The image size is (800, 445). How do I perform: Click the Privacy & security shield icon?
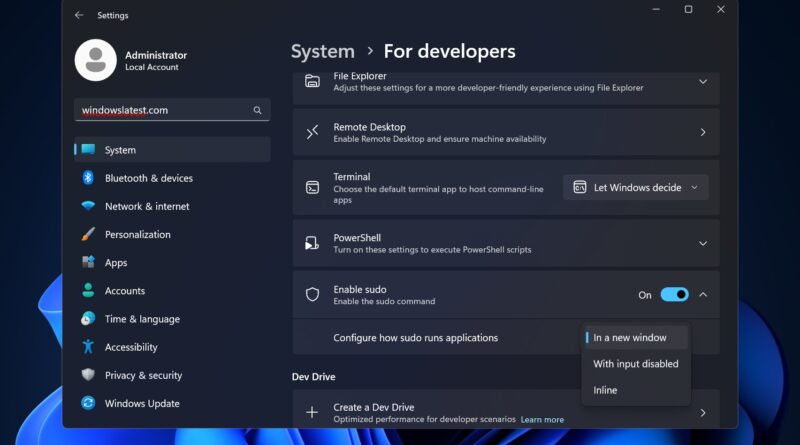pyautogui.click(x=88, y=375)
